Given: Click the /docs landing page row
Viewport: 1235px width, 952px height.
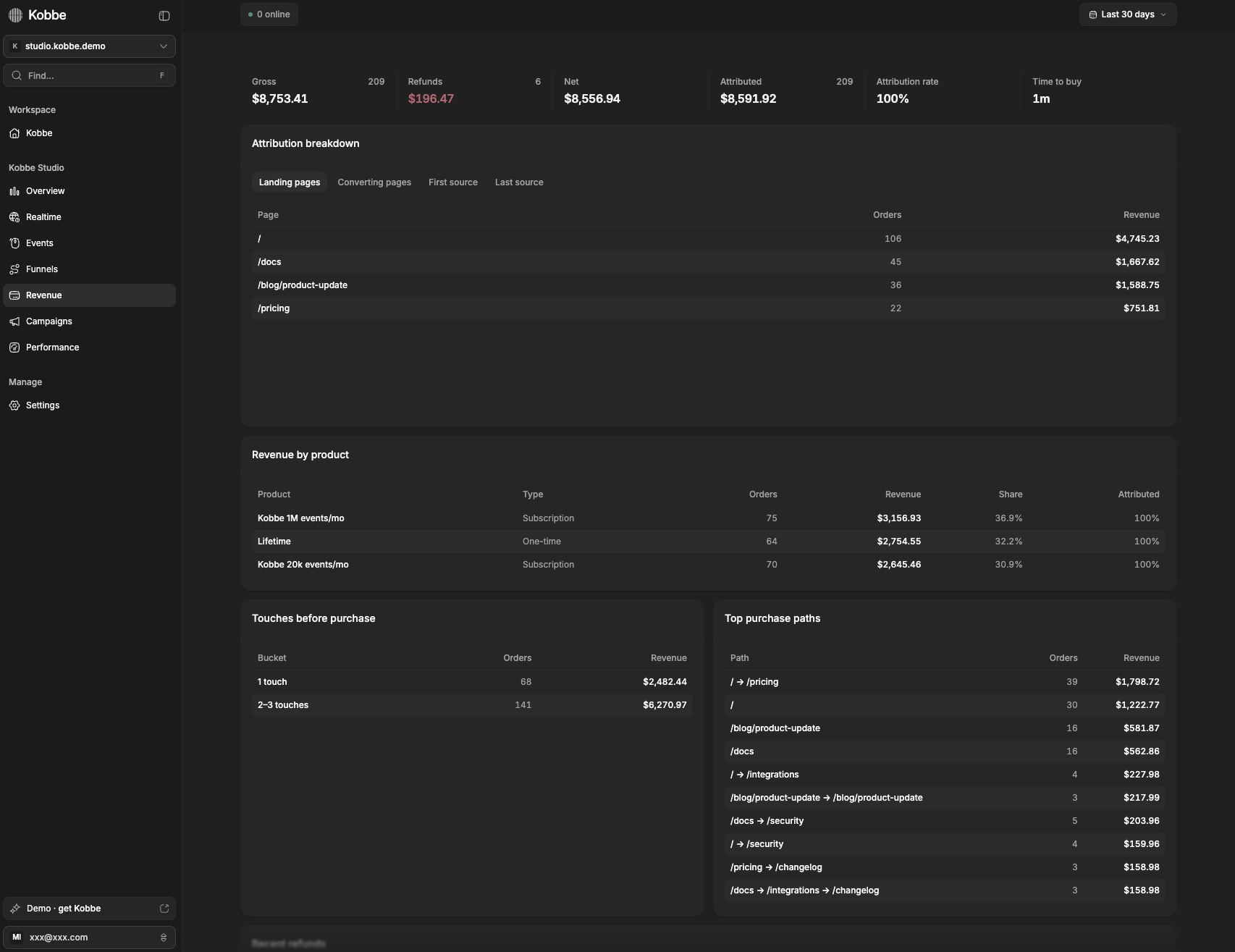Looking at the screenshot, I should click(x=708, y=262).
